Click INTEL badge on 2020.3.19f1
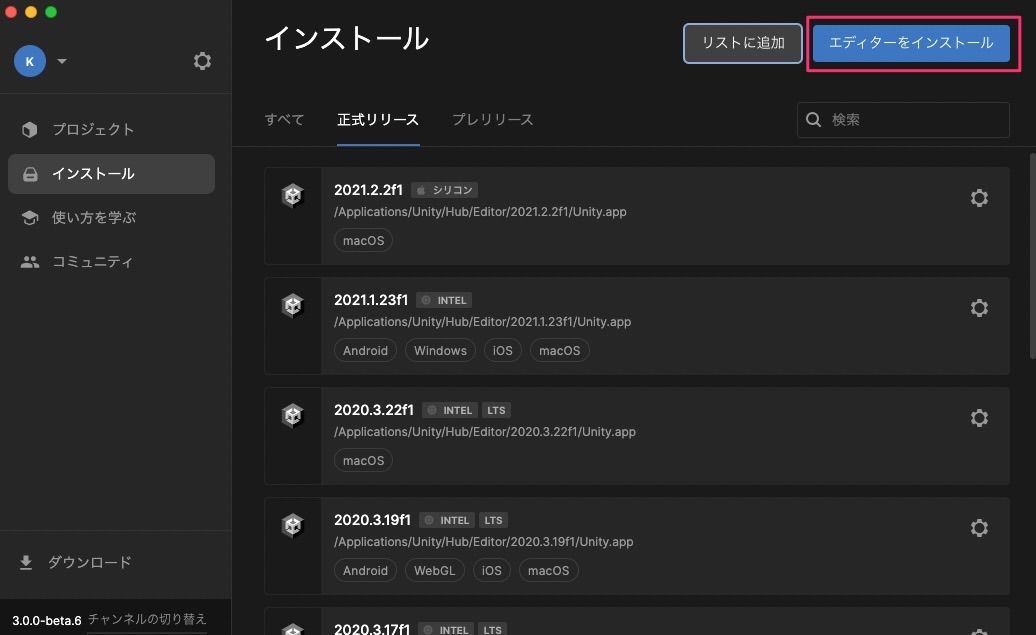Image resolution: width=1036 pixels, height=635 pixels. [447, 520]
